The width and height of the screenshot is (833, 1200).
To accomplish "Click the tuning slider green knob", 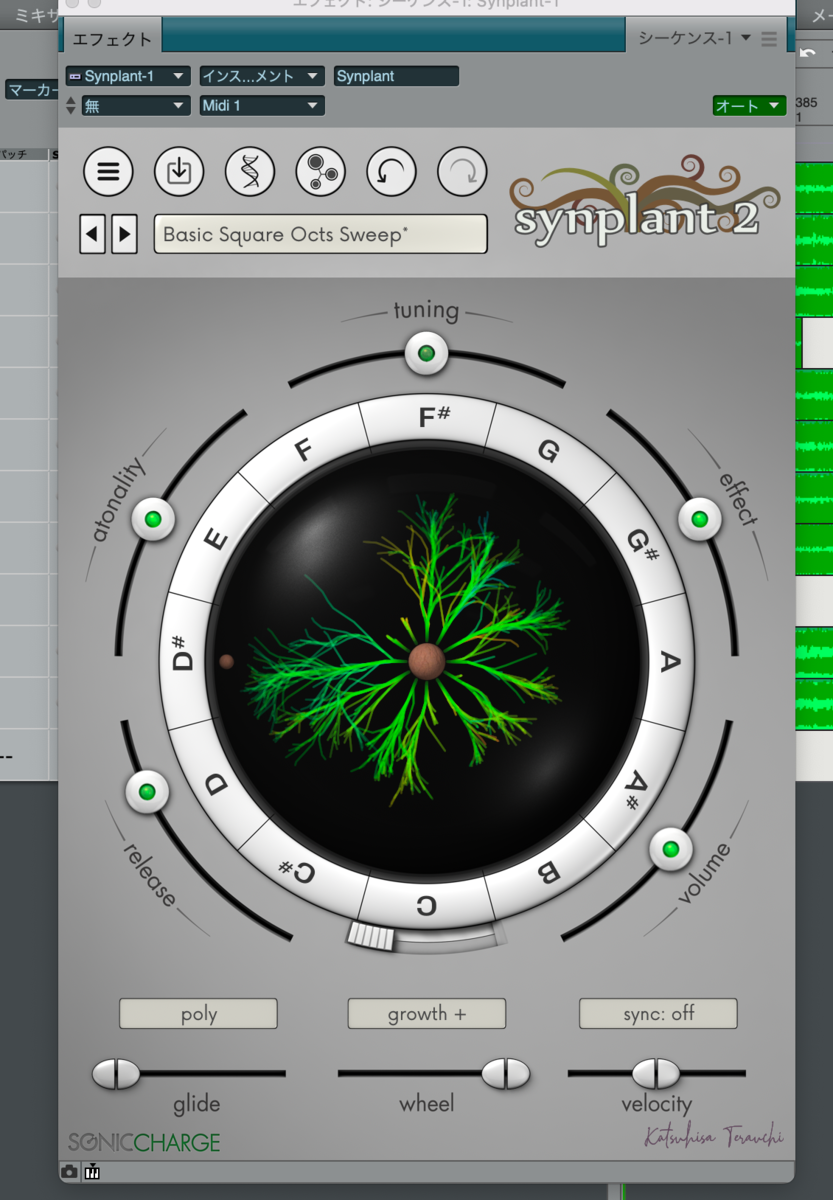I will 426,353.
